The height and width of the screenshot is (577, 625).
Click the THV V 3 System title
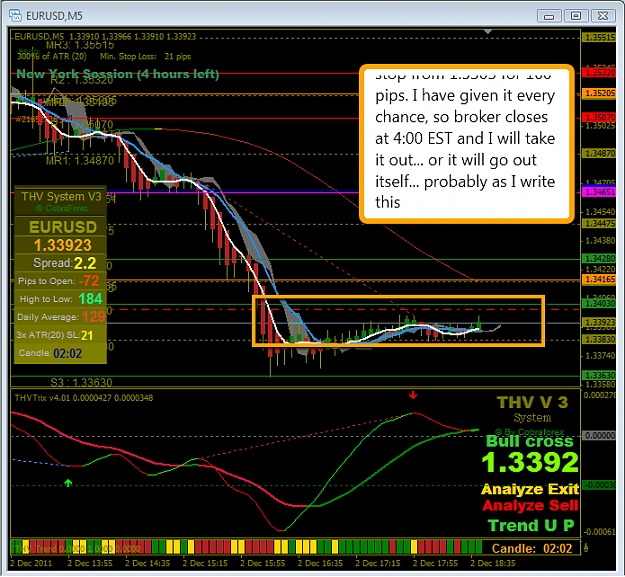point(533,408)
